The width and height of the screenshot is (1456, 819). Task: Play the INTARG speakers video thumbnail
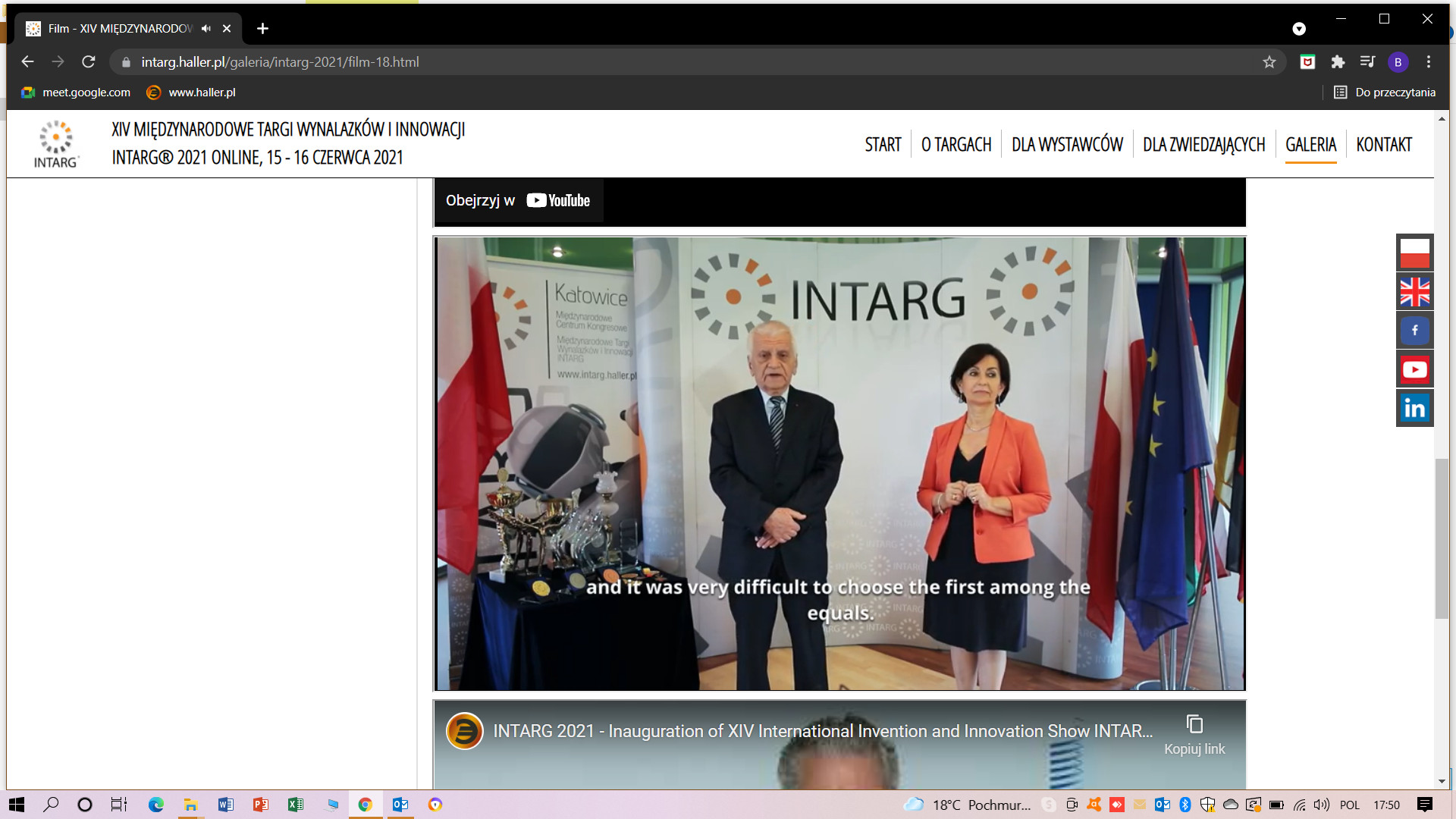pyautogui.click(x=839, y=463)
